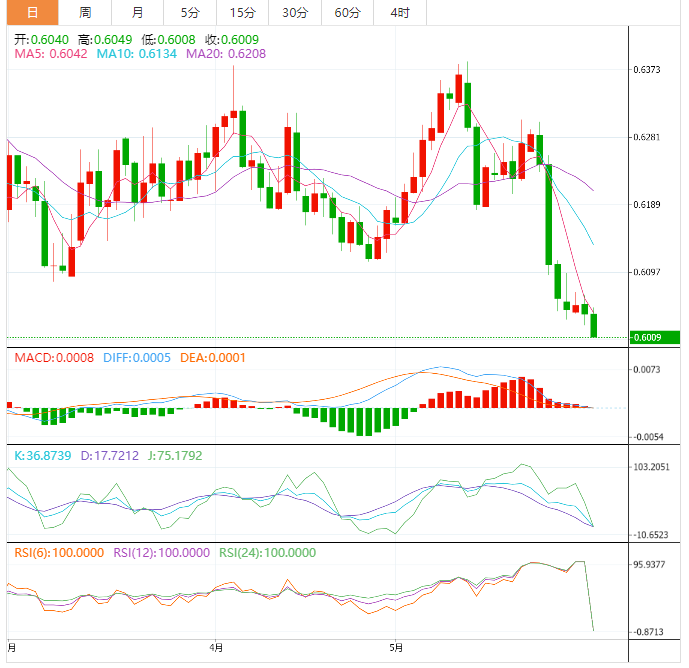Image resolution: width=689 pixels, height=668 pixels.
Task: Open the 4时 four-hour tab
Action: click(400, 13)
